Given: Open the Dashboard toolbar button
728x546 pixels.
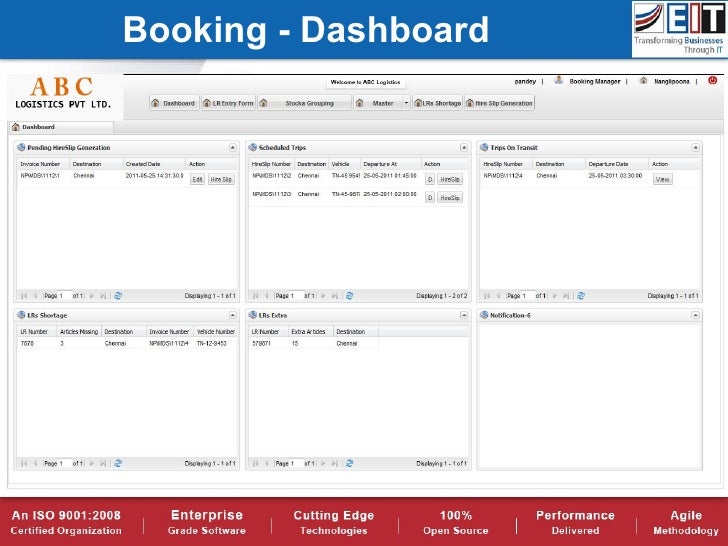Looking at the screenshot, I should tap(175, 103).
